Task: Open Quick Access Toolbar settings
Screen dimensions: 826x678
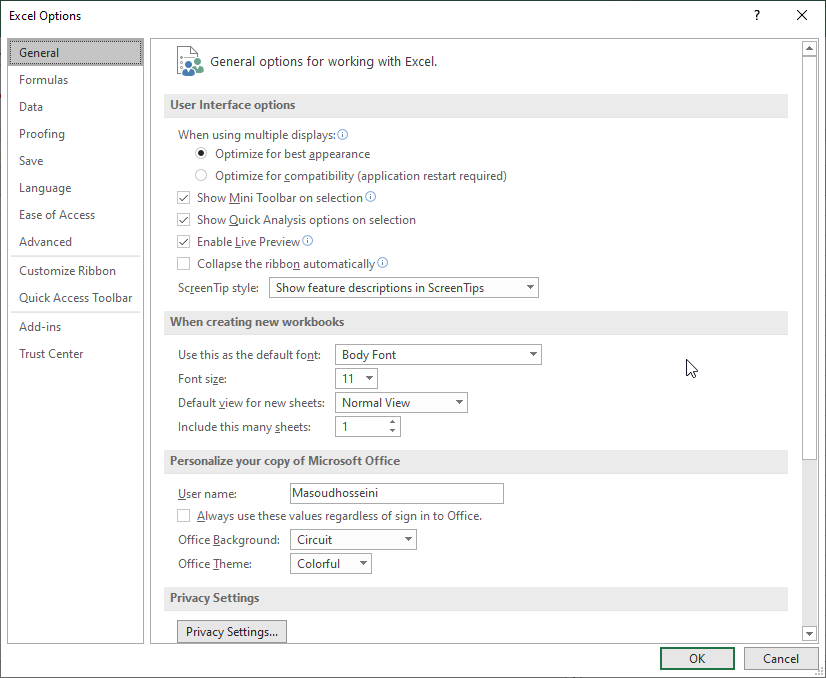Action: tap(75, 298)
